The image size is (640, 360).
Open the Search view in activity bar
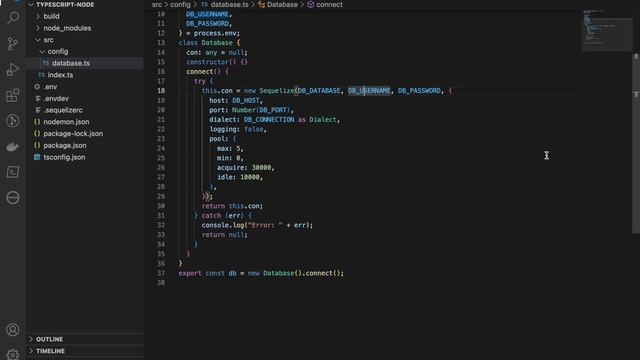13,18
